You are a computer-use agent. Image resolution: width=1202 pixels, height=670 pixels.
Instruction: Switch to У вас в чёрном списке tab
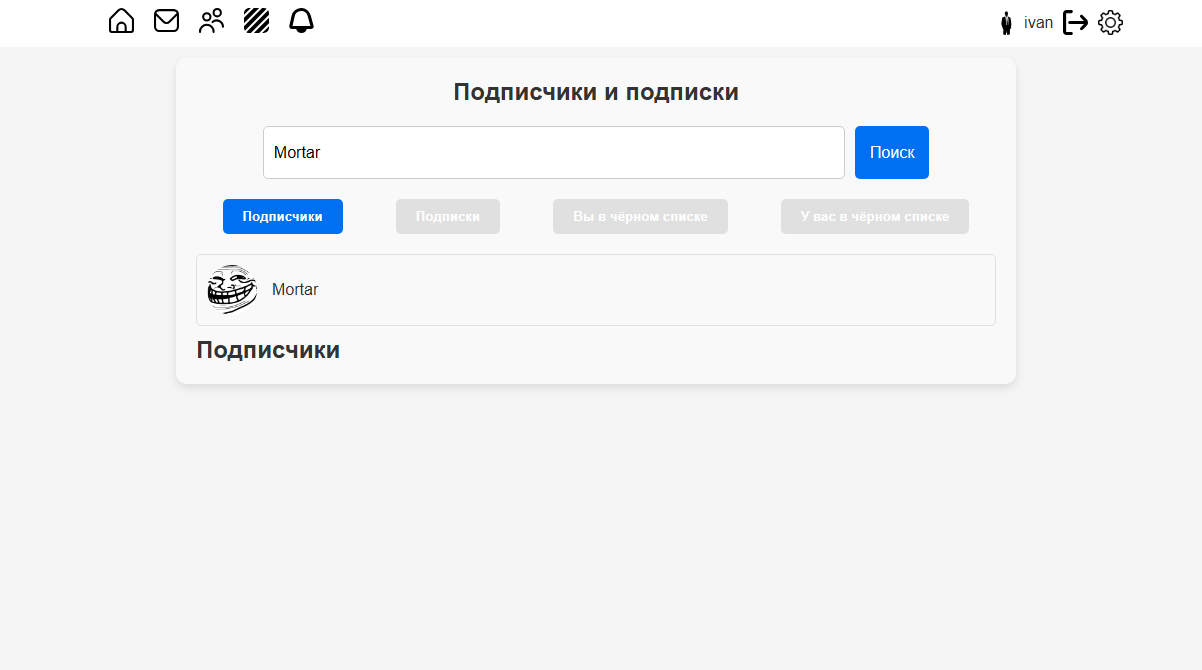click(875, 216)
